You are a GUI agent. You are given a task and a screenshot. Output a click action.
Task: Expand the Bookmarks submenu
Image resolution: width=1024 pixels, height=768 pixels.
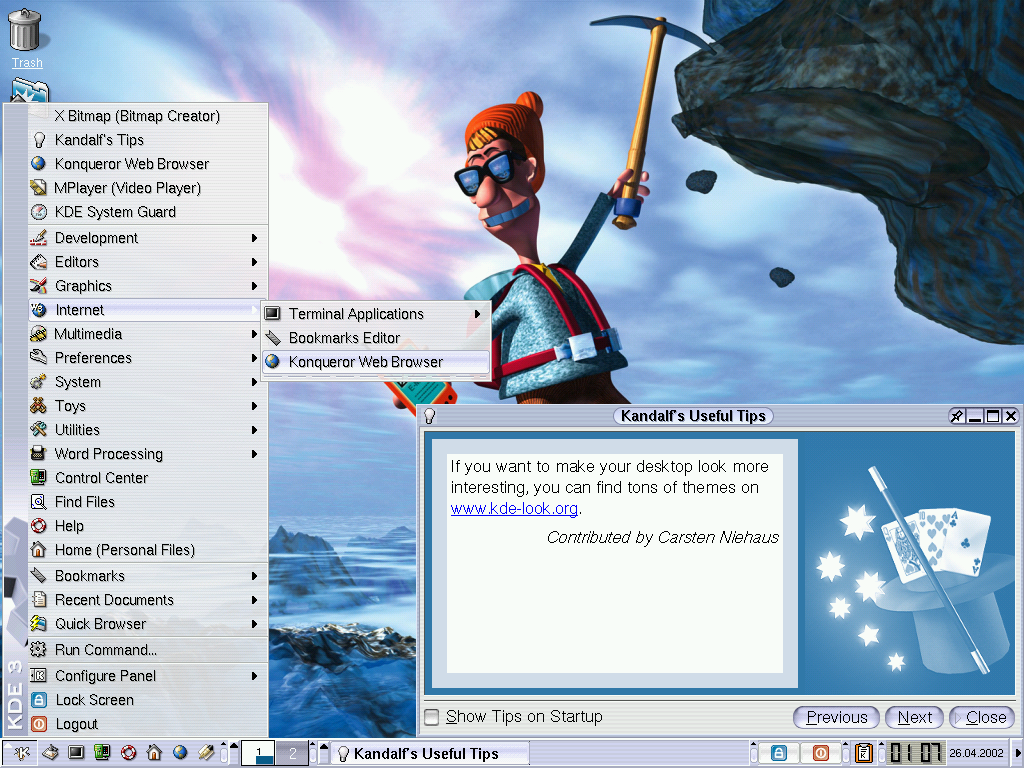click(x=148, y=576)
